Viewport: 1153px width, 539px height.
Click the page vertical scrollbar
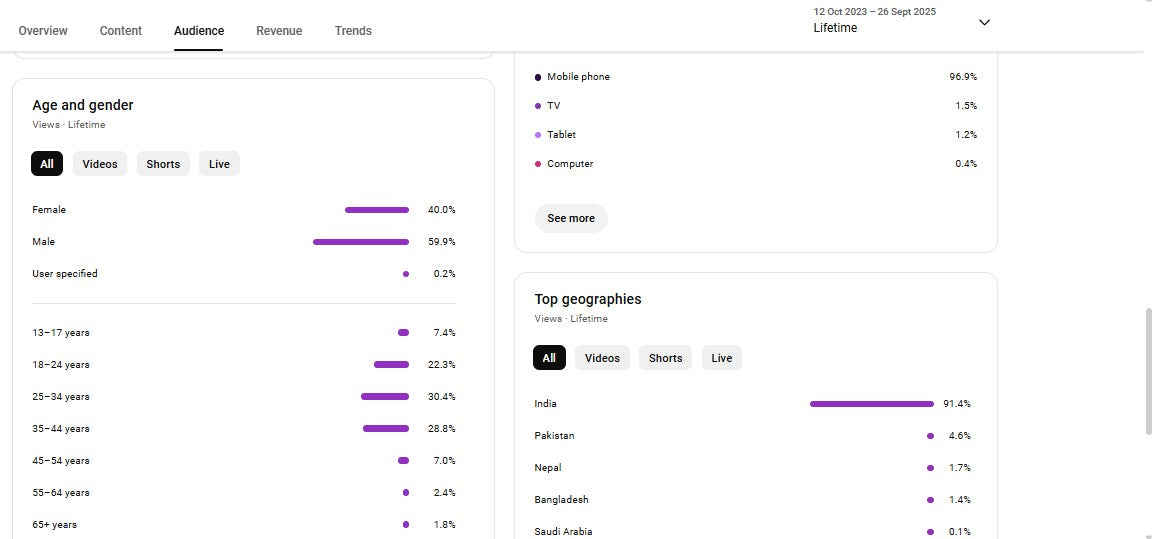click(x=1147, y=370)
